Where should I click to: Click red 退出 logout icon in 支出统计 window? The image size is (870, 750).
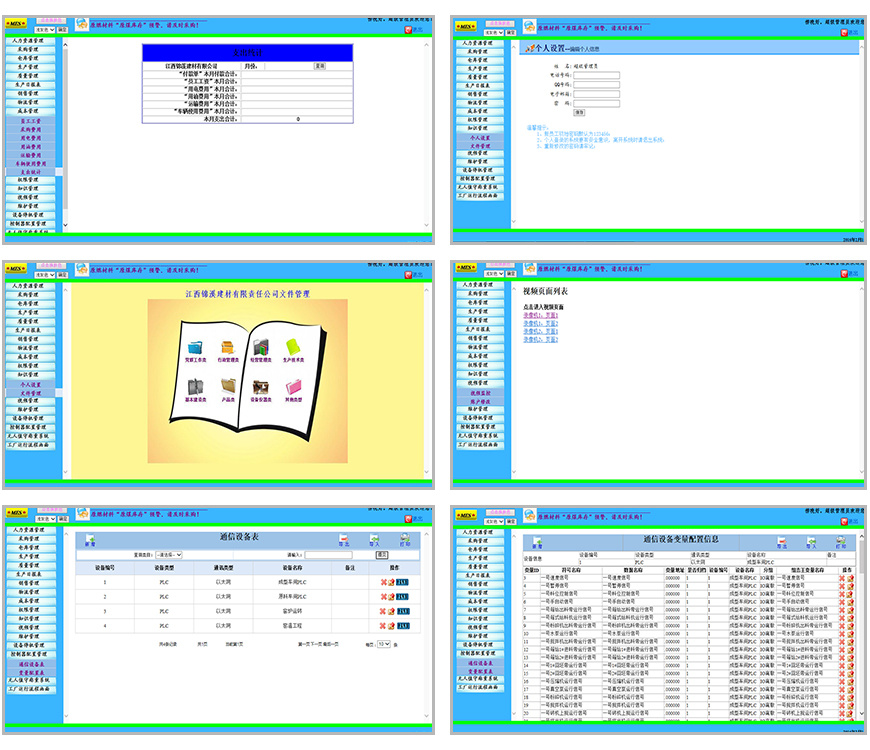[x=408, y=30]
